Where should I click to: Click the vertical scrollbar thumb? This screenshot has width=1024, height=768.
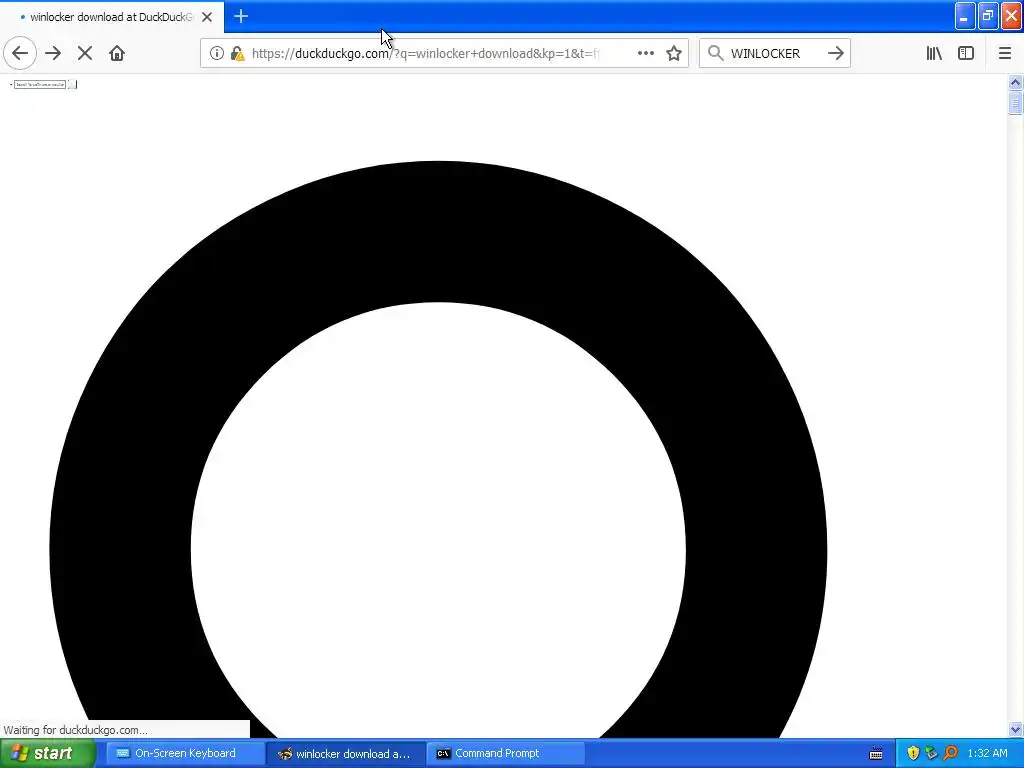click(x=1015, y=103)
